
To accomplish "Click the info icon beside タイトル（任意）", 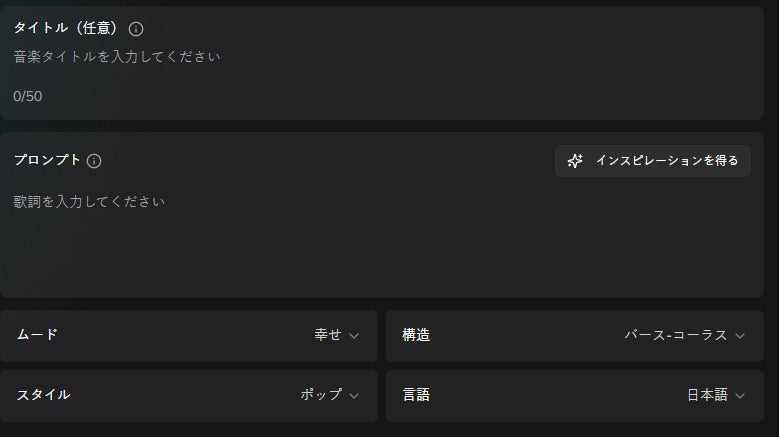I will [136, 29].
